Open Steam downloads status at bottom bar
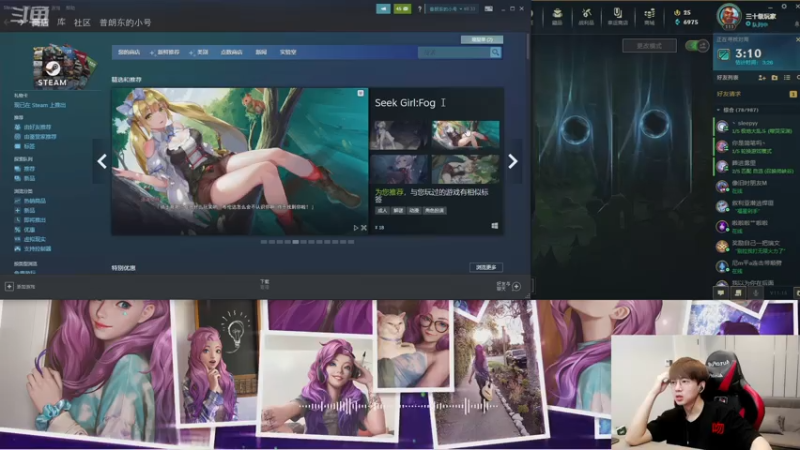This screenshot has height=450, width=800. 265,284
